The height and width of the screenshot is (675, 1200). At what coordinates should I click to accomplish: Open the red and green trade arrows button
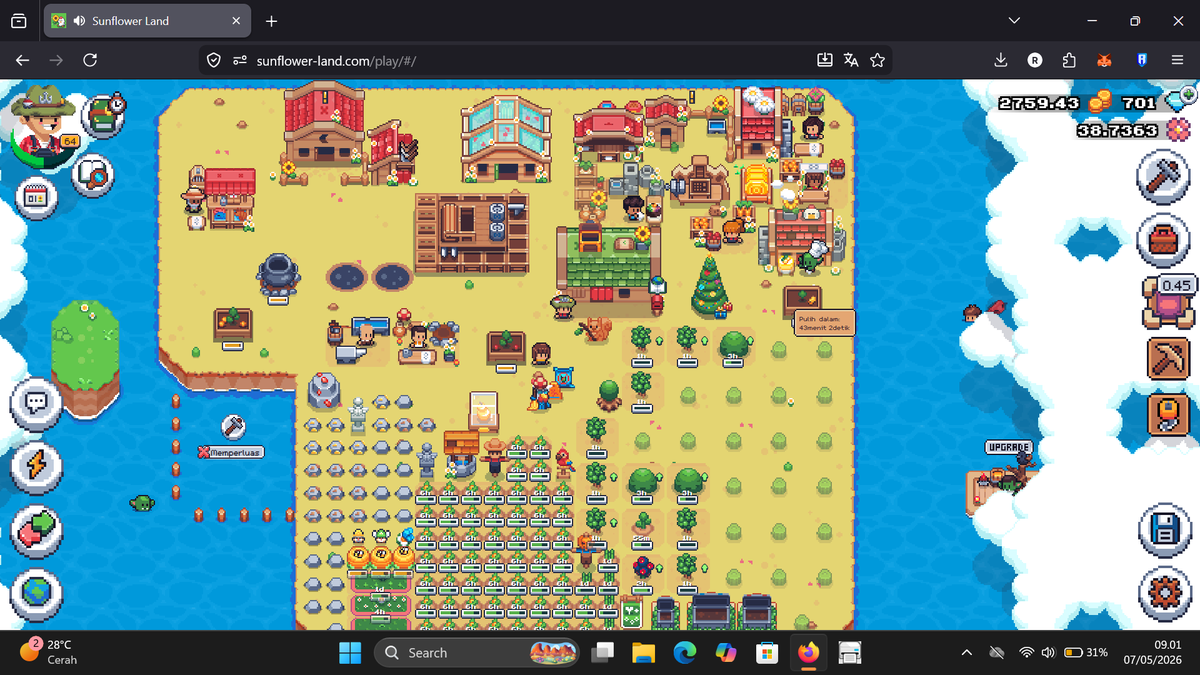click(37, 530)
